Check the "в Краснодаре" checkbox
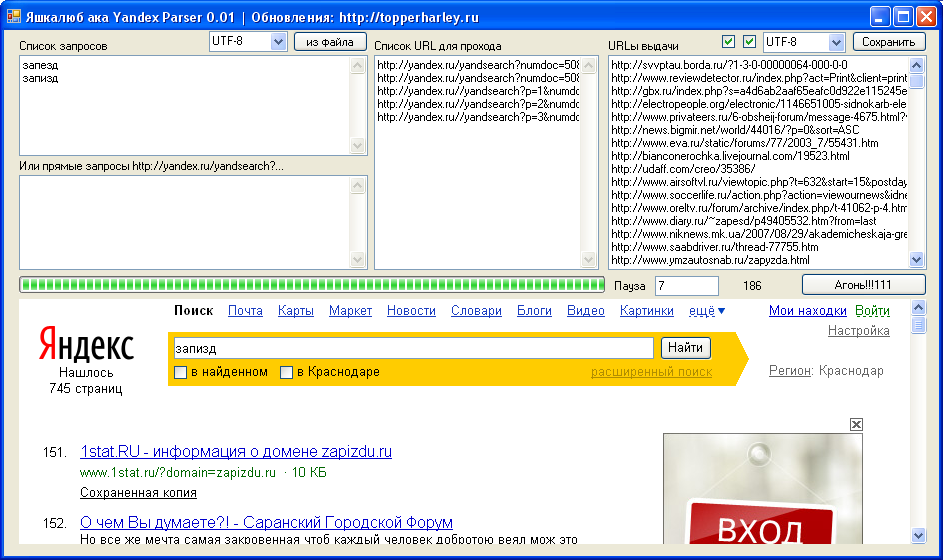 click(286, 372)
